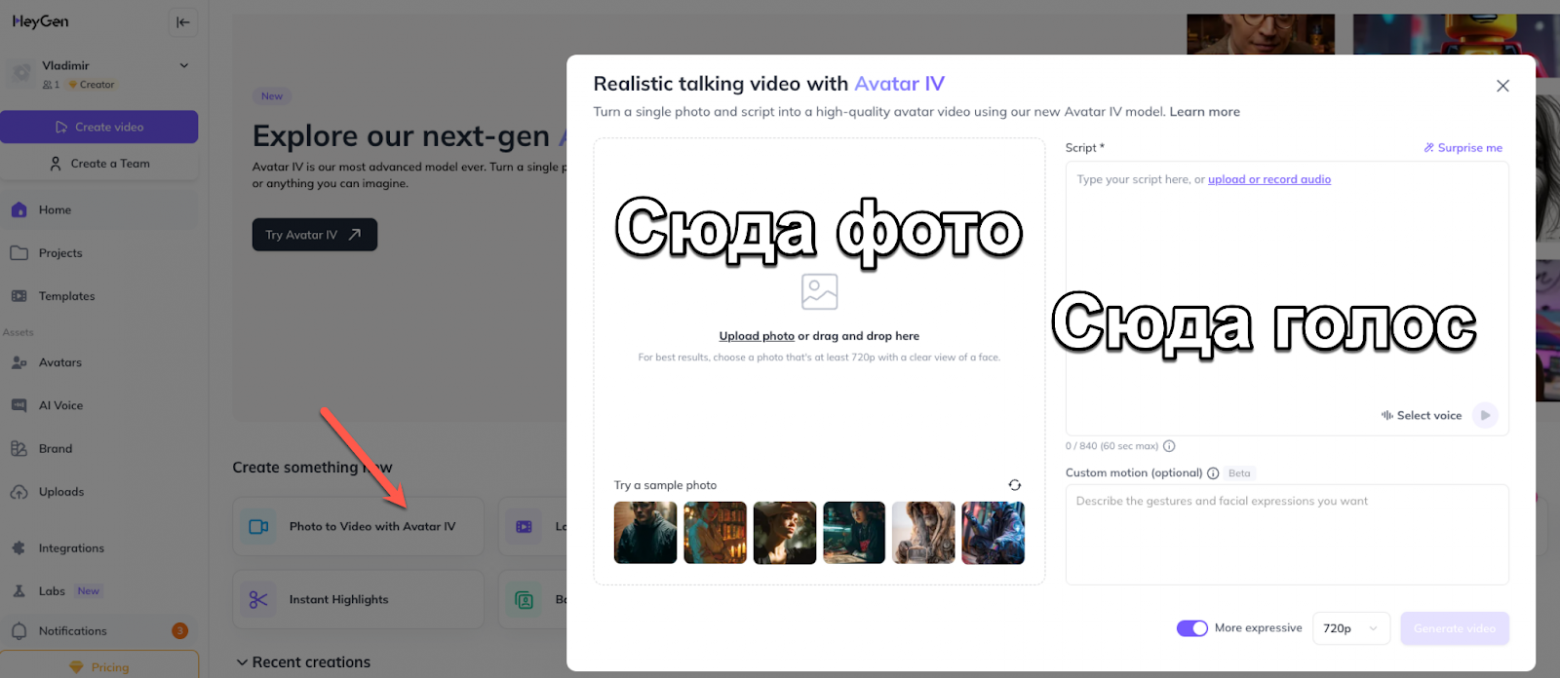Click the Create video button

99,127
